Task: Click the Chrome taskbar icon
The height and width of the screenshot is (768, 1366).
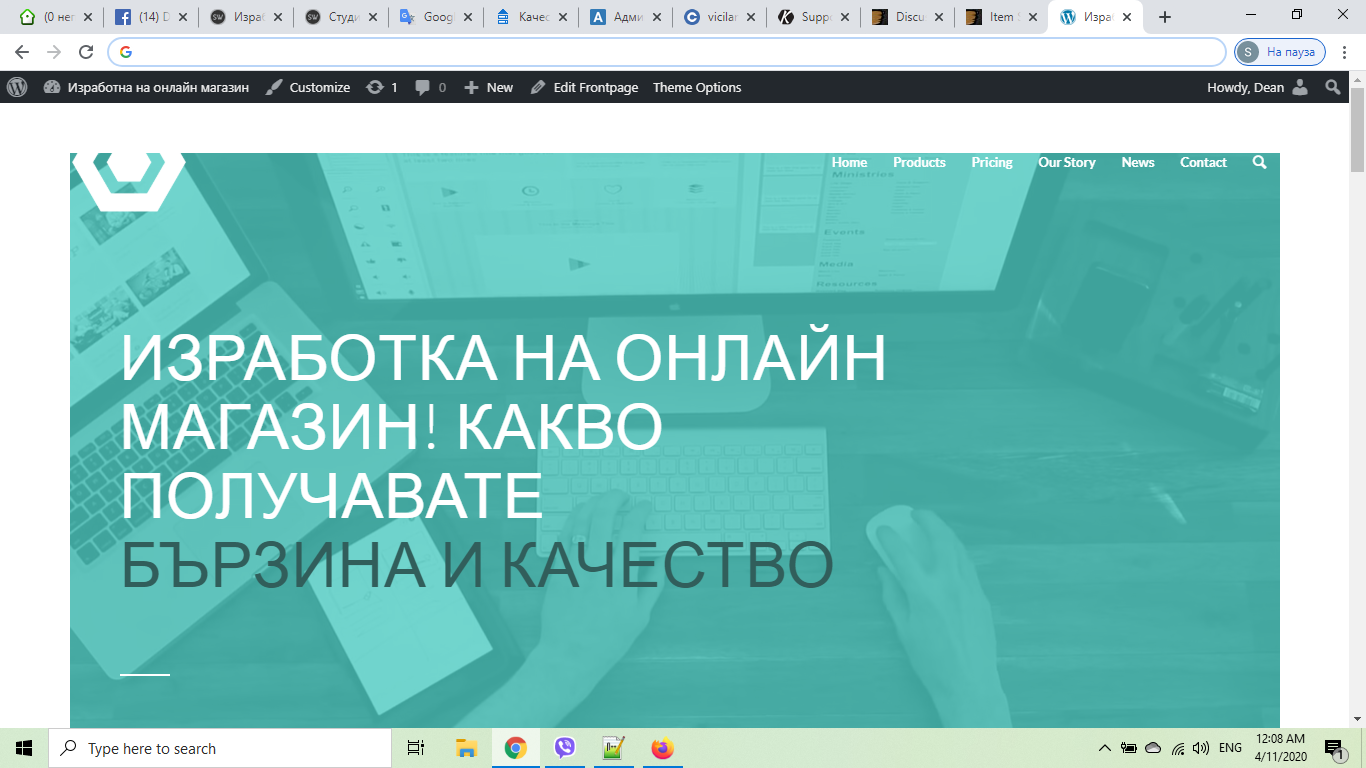Action: 515,748
